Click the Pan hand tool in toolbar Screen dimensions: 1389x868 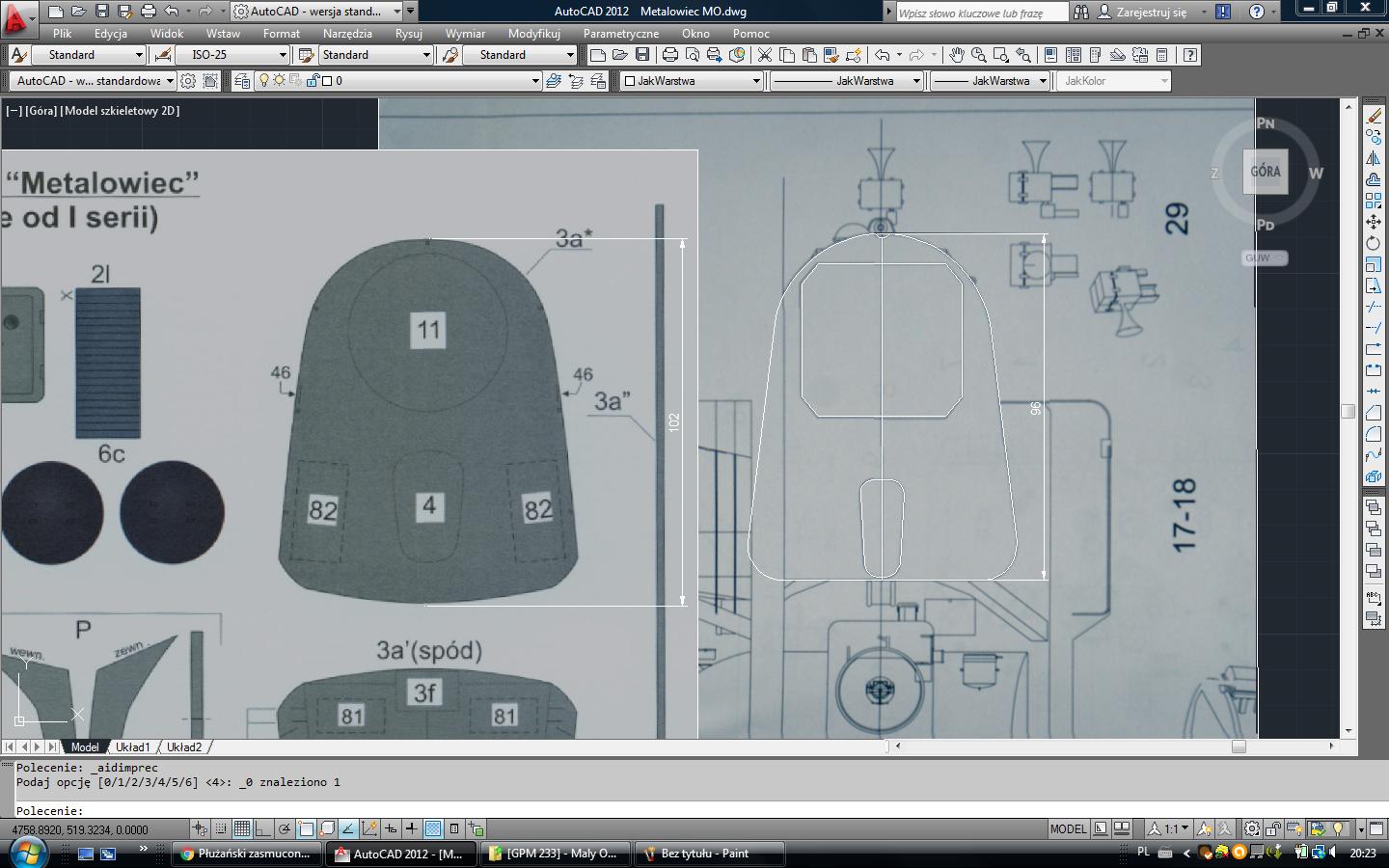pos(956,55)
